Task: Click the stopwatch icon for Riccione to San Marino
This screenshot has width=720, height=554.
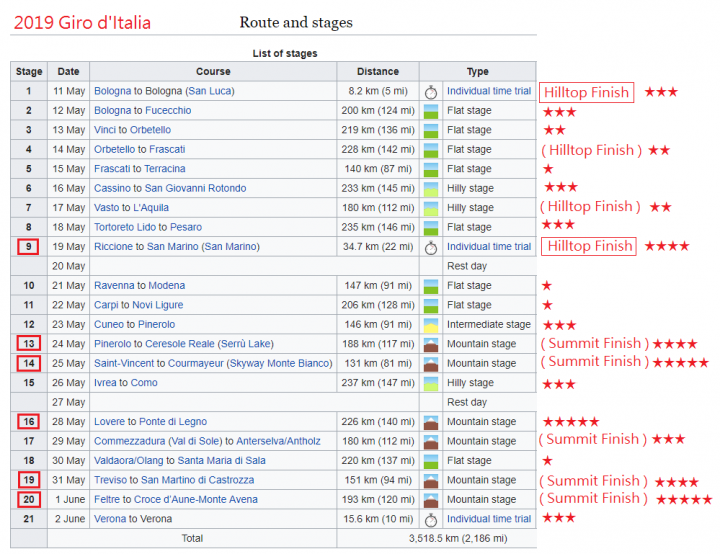Action: [431, 248]
